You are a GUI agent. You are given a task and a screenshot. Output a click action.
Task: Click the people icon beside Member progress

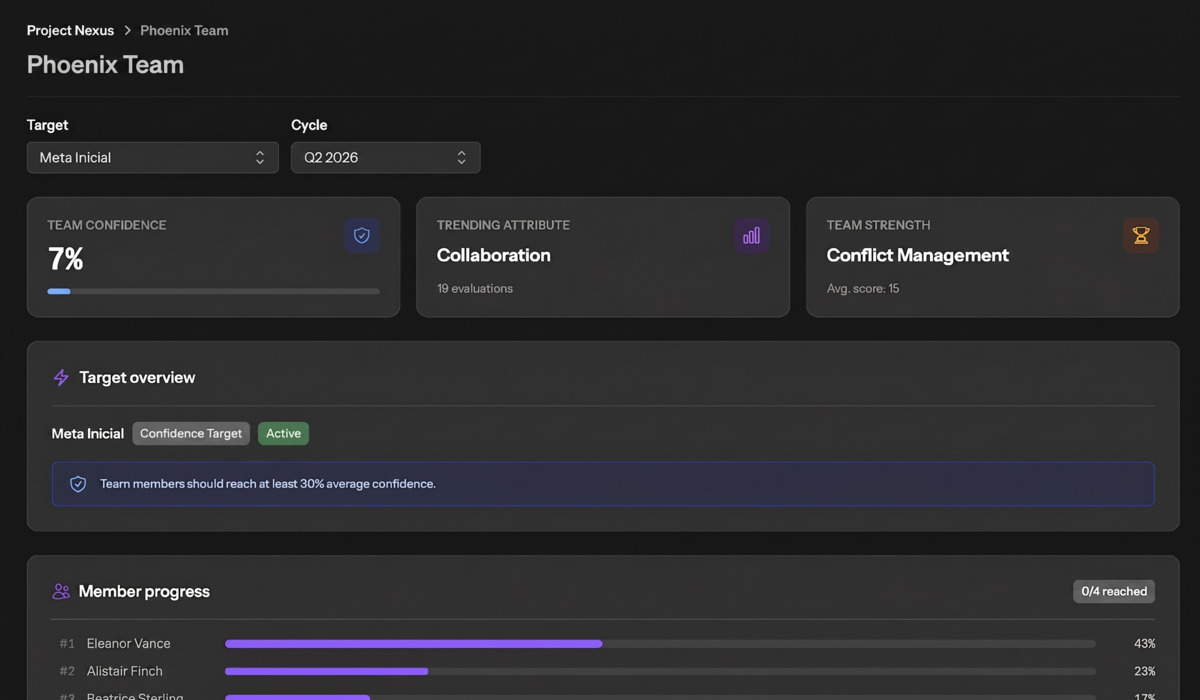61,592
